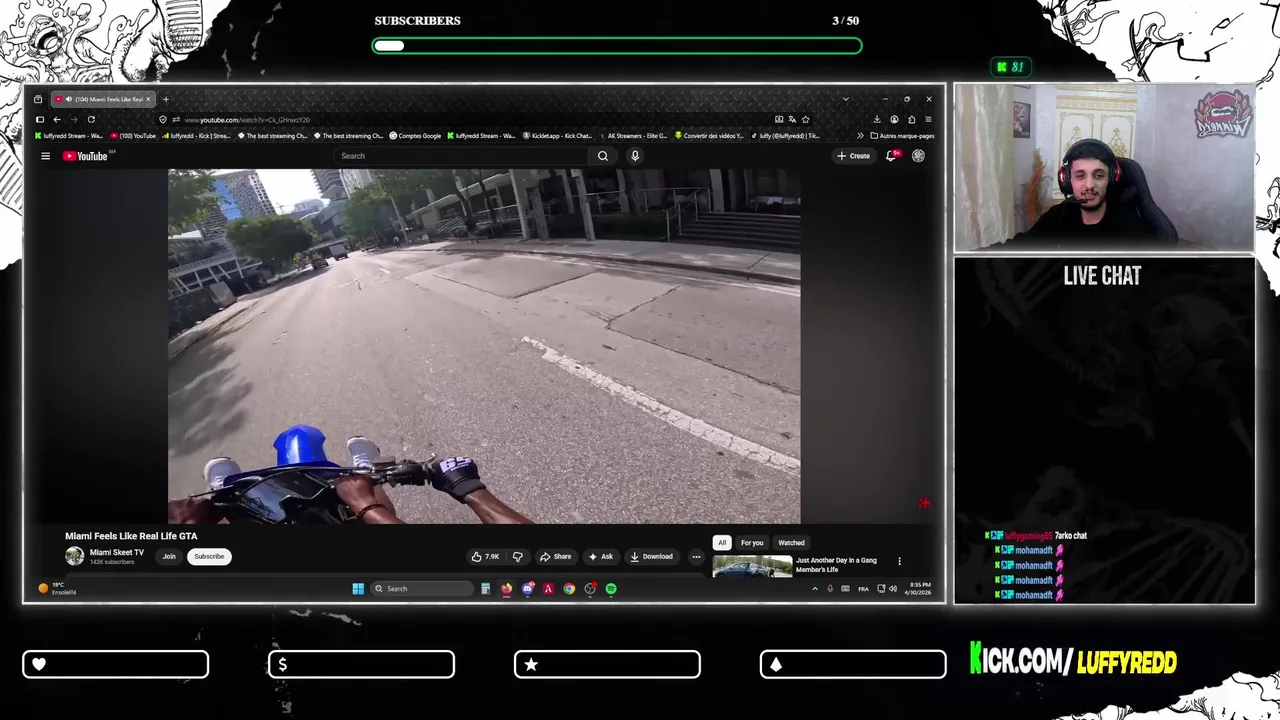Click the Ask button
Screen dimensions: 1280x720
click(601, 557)
